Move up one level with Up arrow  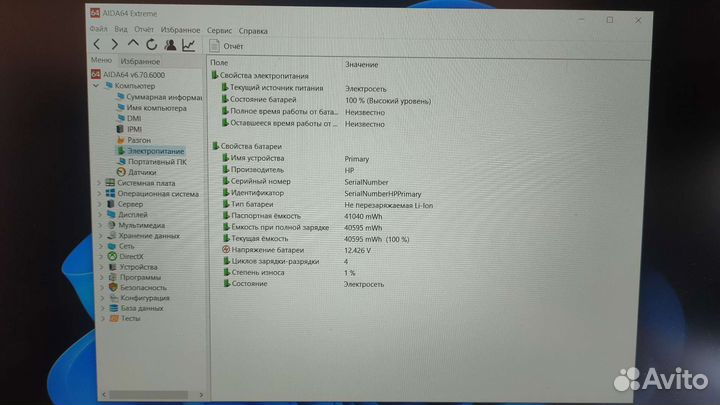133,44
